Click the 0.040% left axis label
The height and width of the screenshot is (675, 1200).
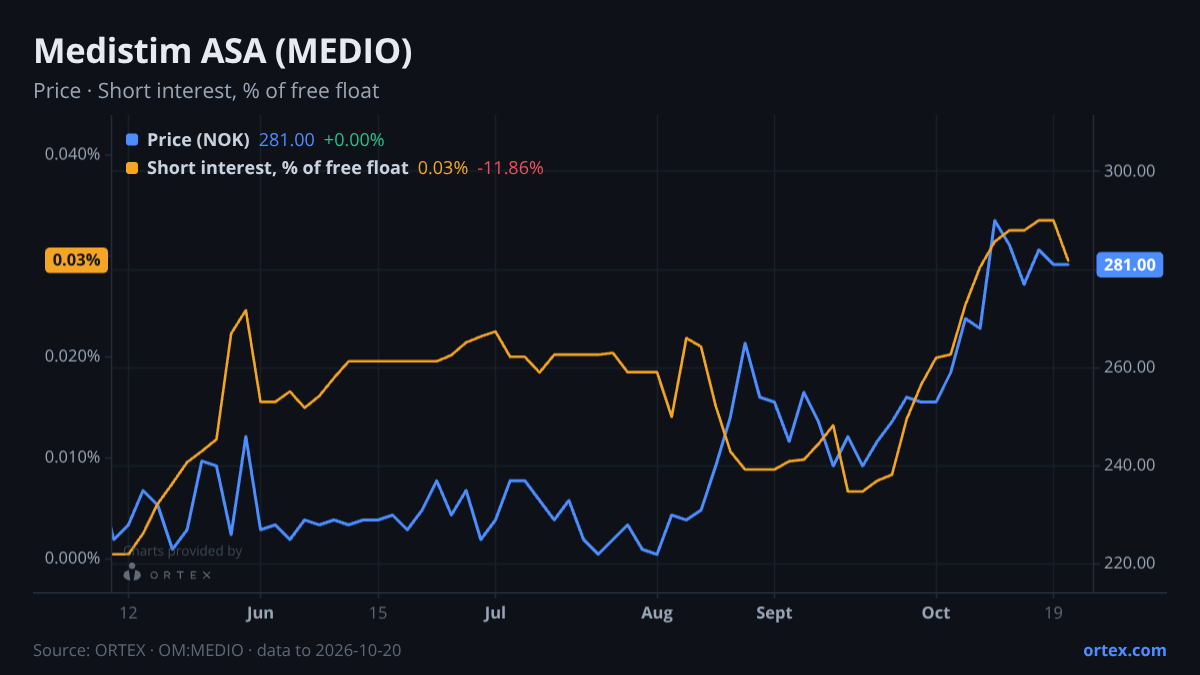(72, 154)
